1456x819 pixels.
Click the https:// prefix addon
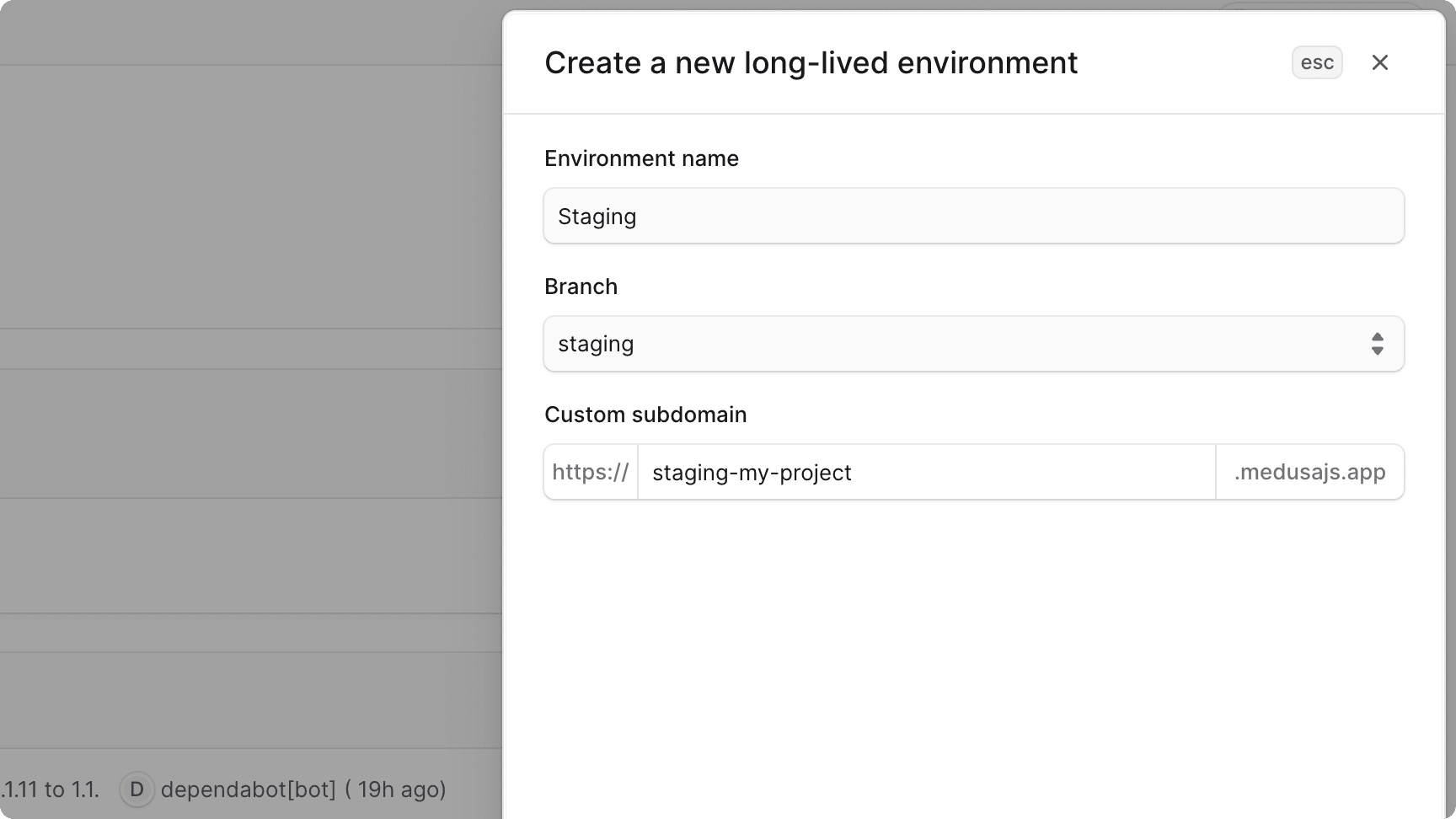click(591, 473)
